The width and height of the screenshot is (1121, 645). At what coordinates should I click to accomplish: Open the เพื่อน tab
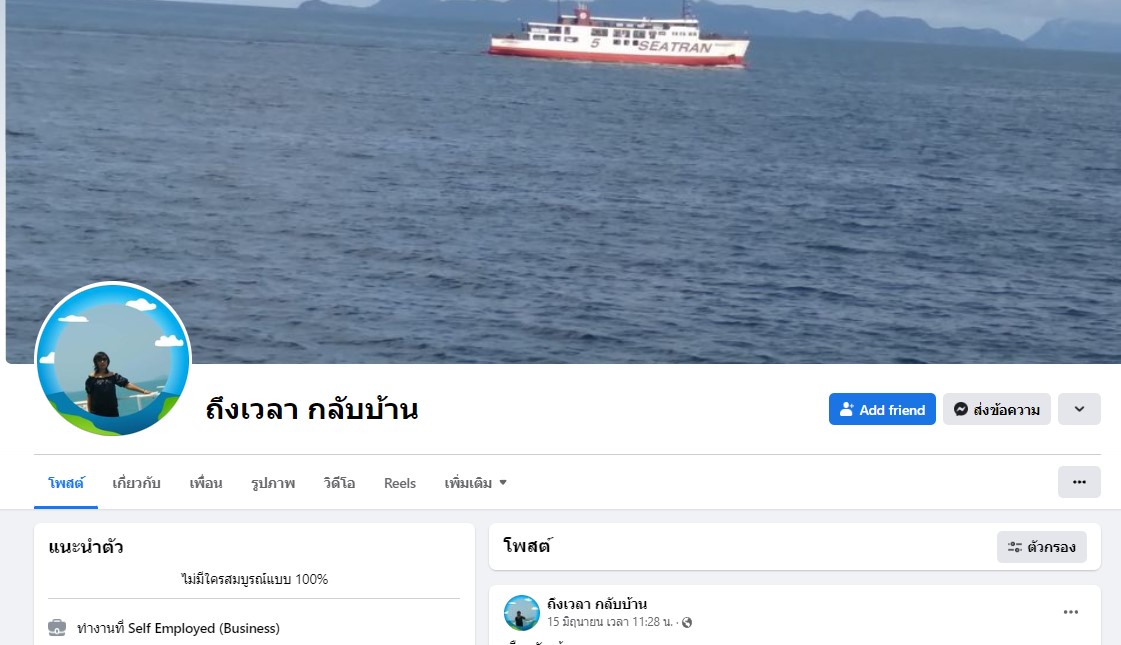tap(206, 483)
